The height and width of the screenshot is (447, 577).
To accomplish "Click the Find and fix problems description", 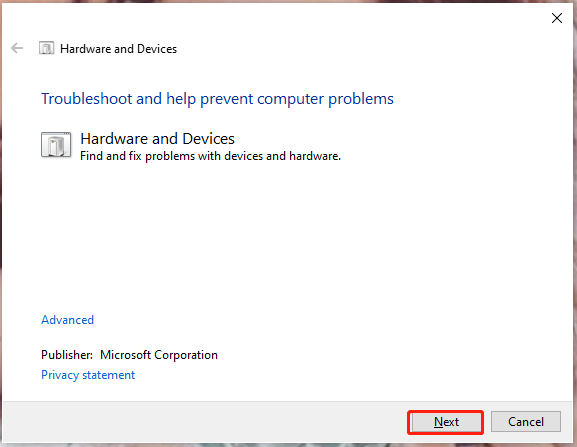I will pos(210,156).
